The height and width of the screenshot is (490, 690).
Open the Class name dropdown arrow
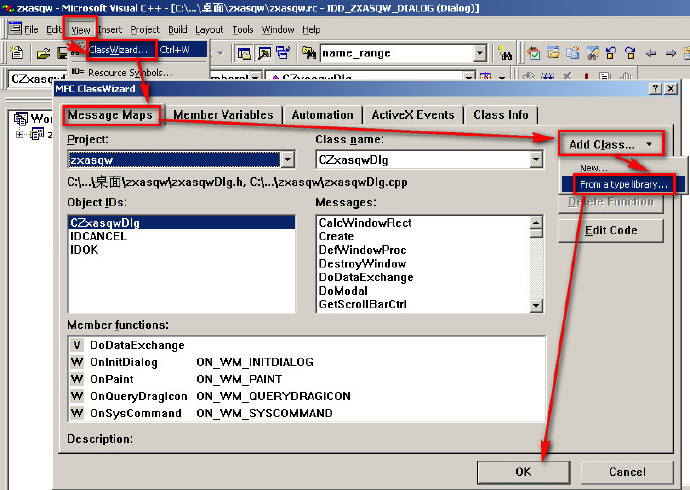[536, 159]
